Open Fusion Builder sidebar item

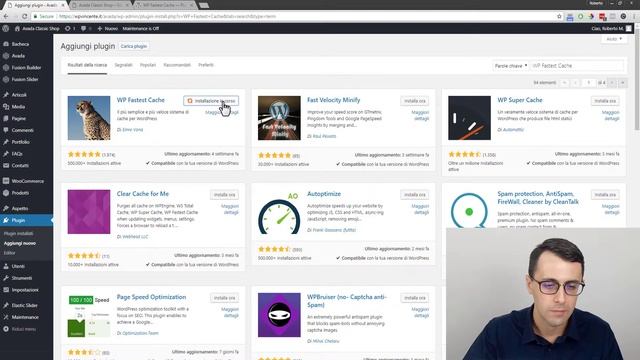[26, 68]
